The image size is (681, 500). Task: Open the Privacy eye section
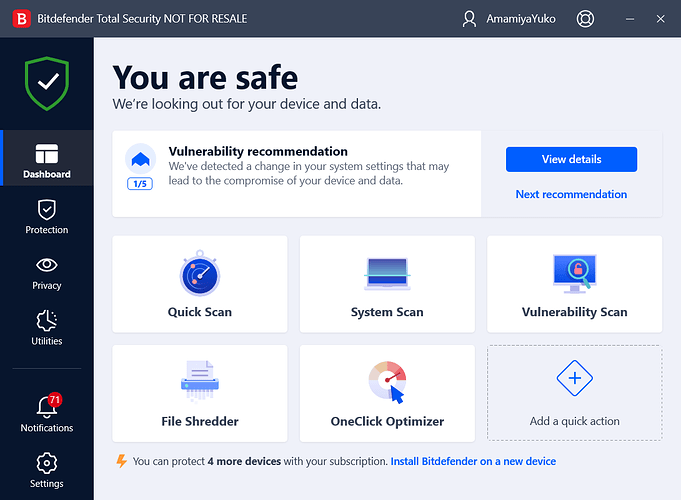[x=47, y=274]
